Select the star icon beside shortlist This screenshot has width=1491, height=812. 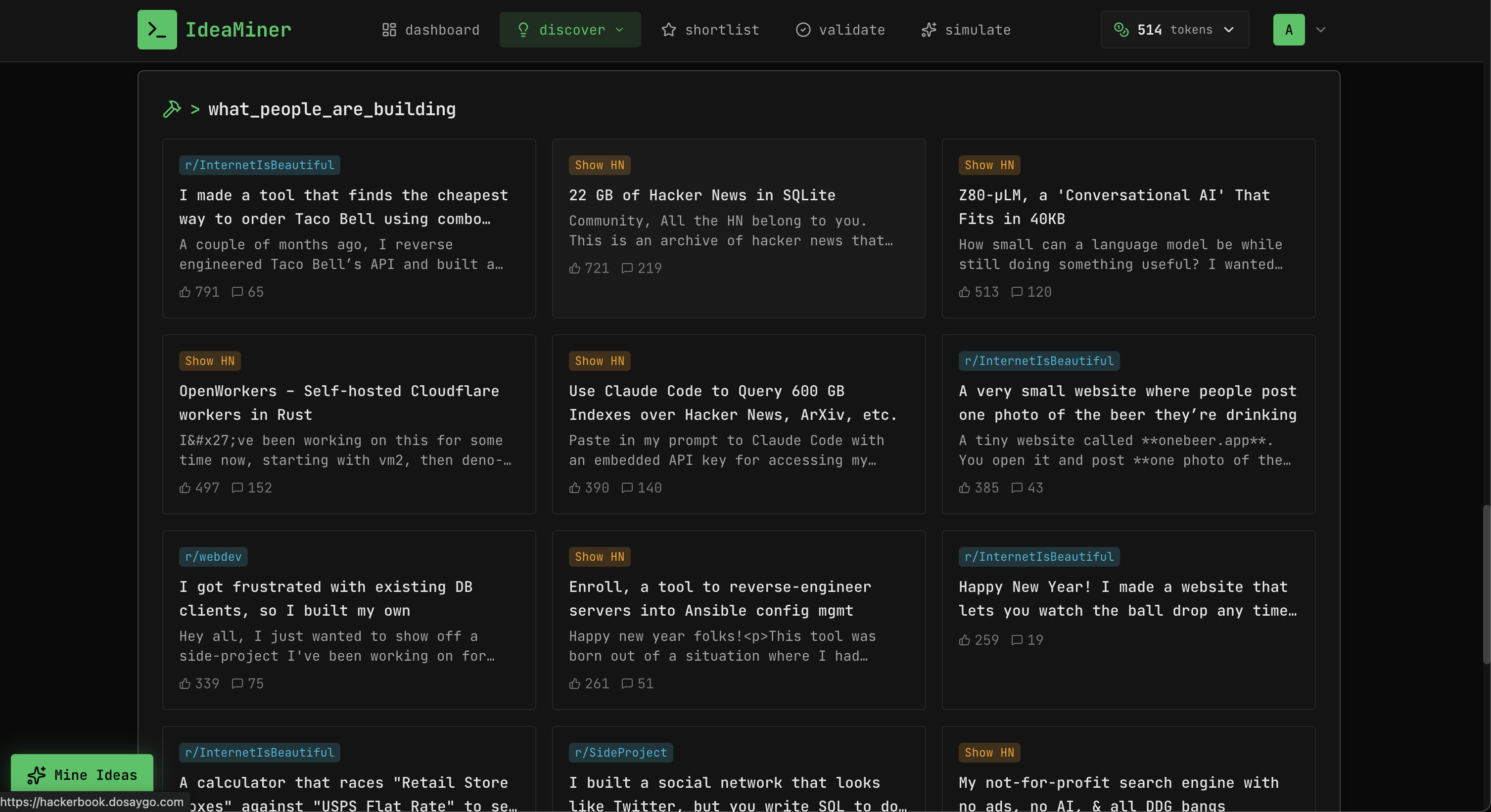click(668, 30)
